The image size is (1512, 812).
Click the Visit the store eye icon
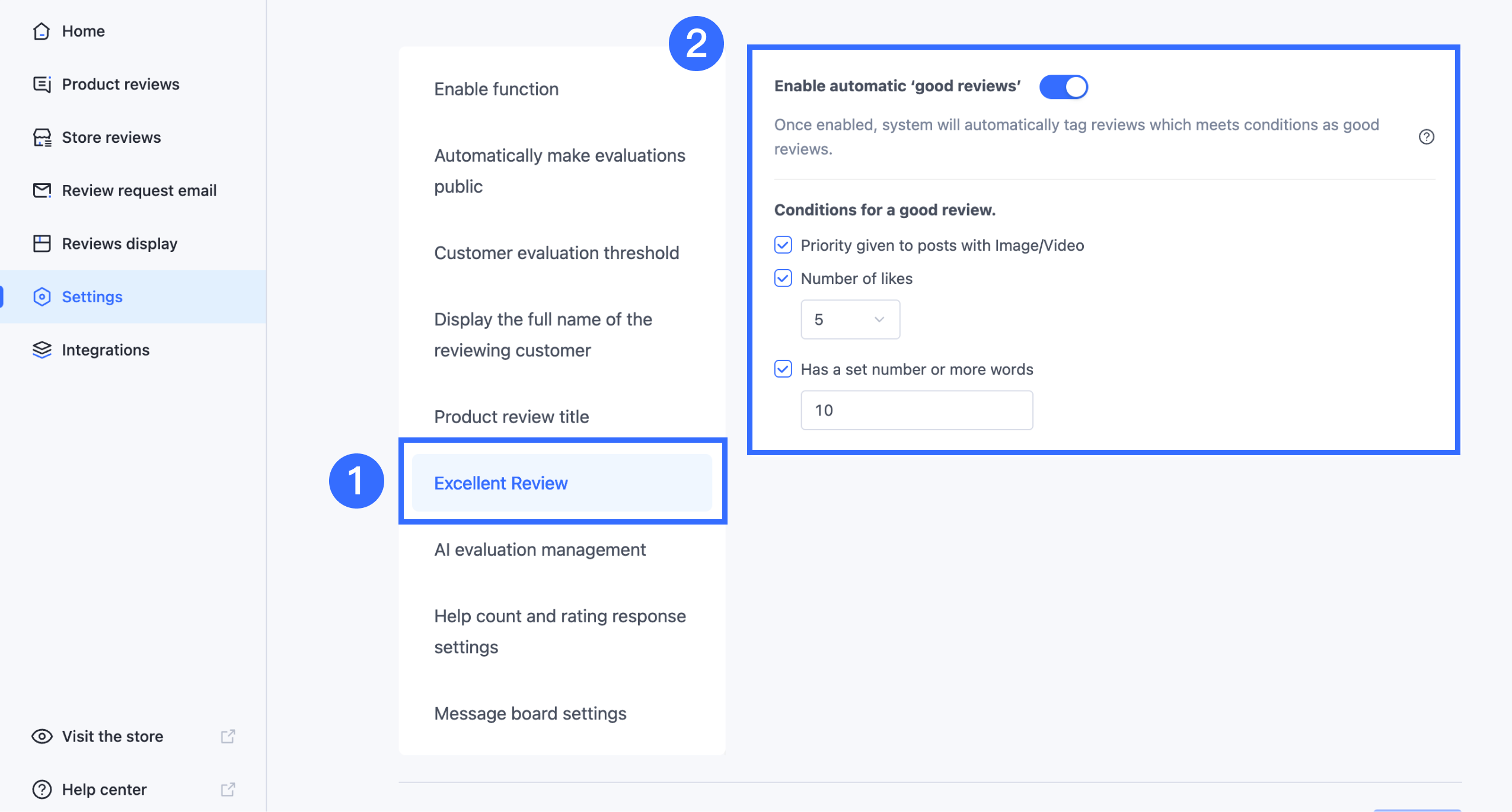point(42,736)
